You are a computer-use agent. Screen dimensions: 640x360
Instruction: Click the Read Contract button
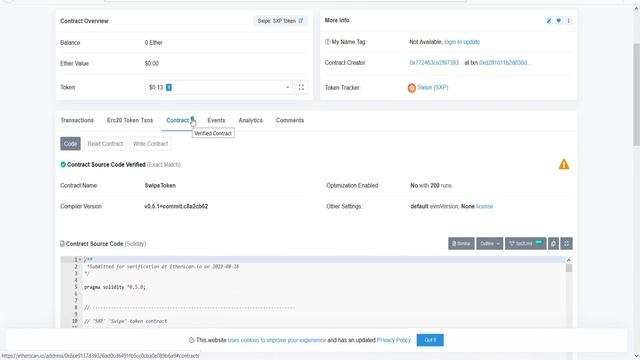105,144
